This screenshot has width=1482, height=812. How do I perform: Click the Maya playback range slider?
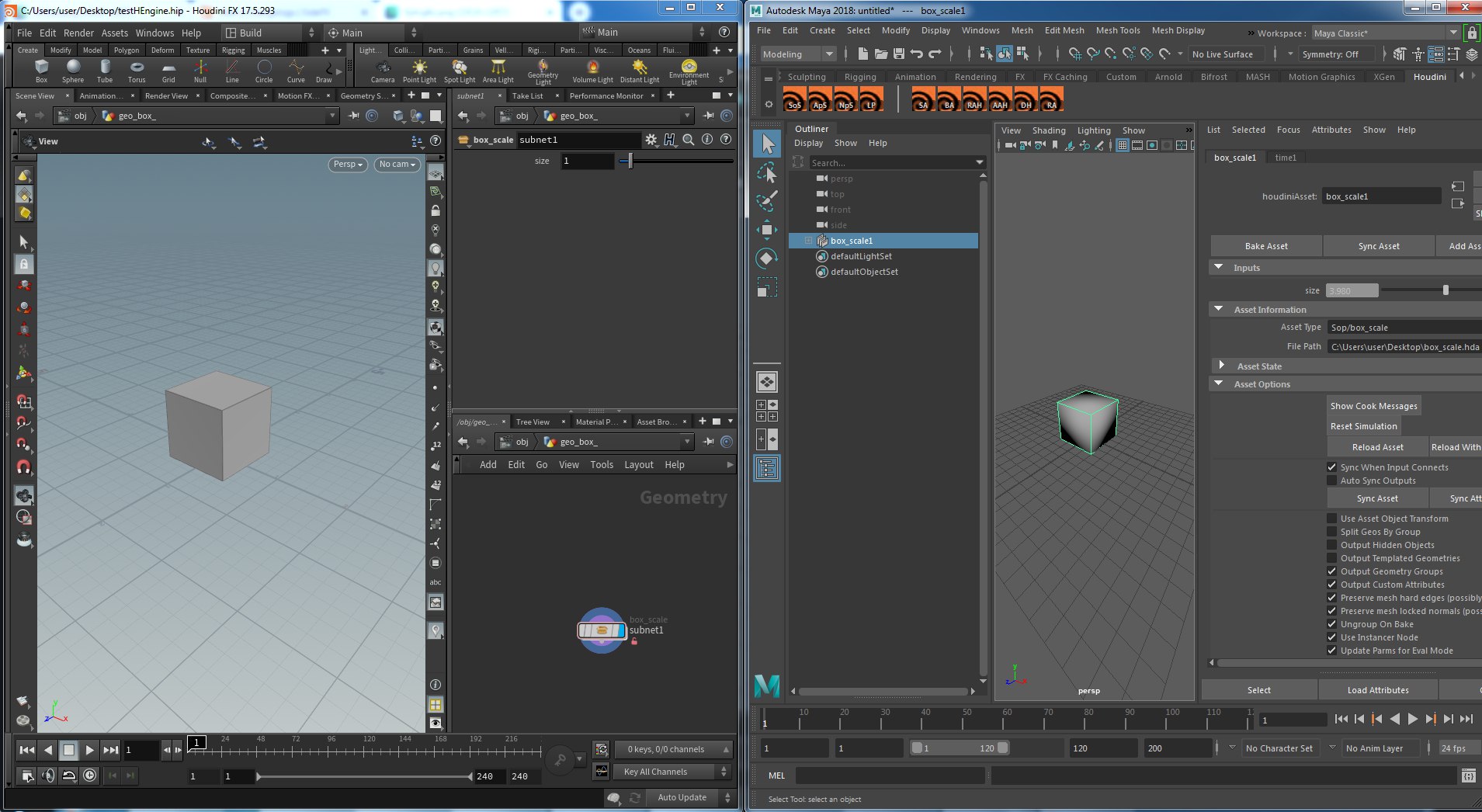coord(960,748)
